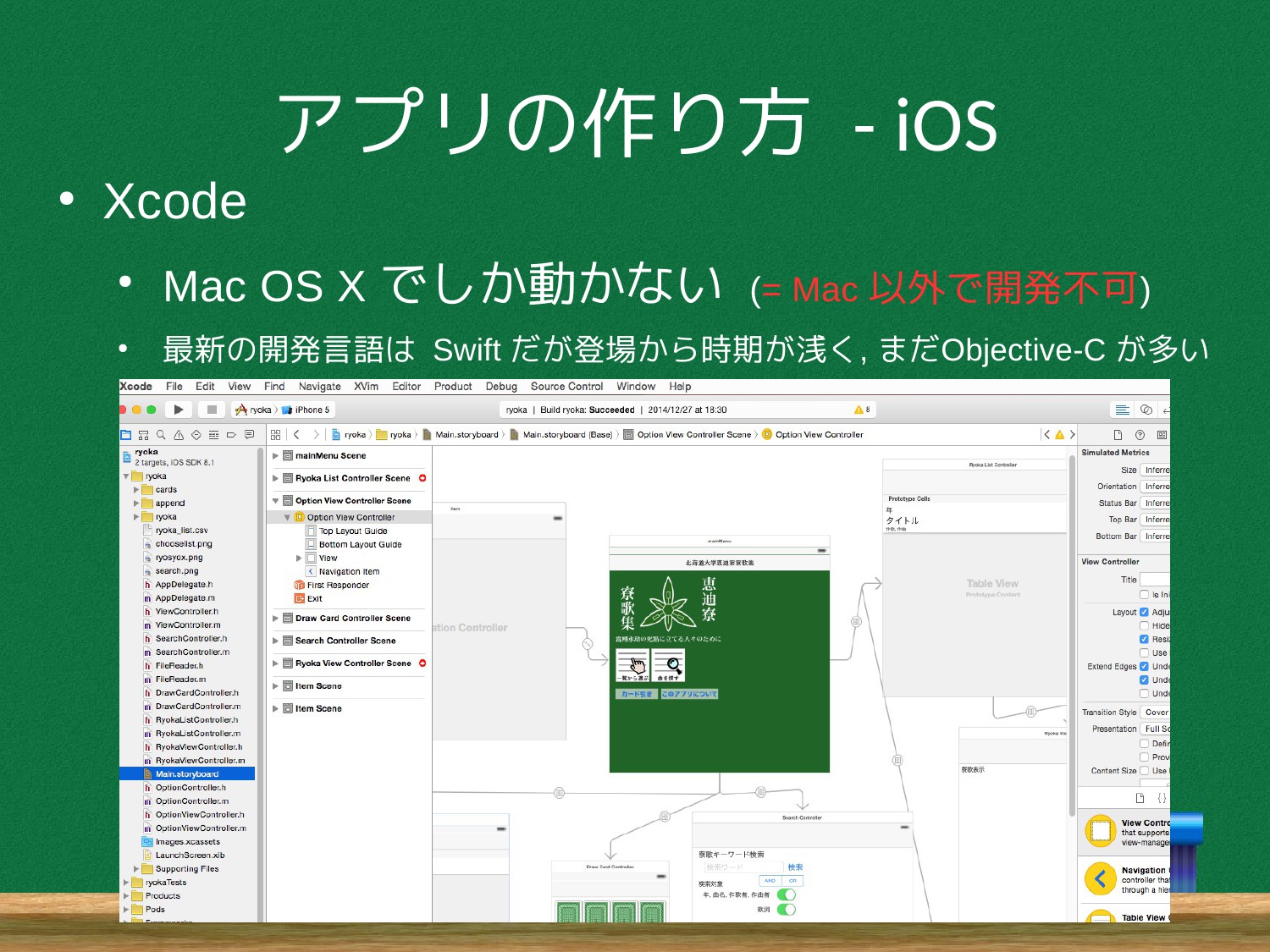Screen dimensions: 1270x952
Task: Go back with the jump bar left arrow
Action: pyautogui.click(x=297, y=435)
